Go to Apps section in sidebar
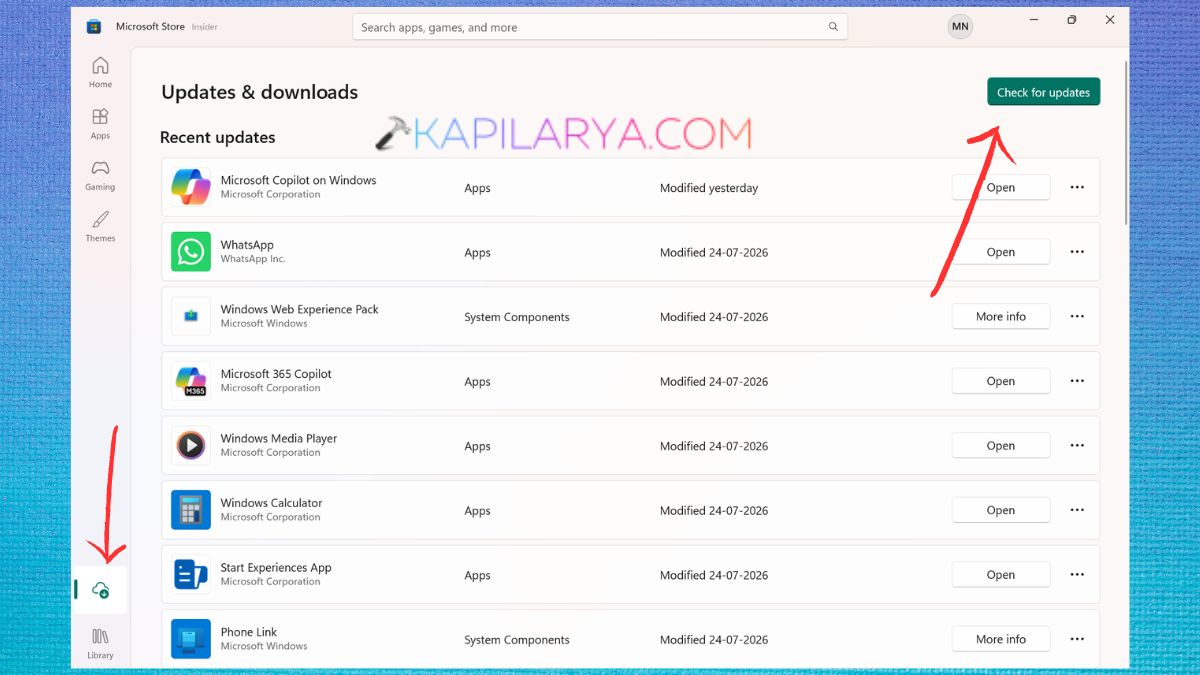 pyautogui.click(x=100, y=124)
